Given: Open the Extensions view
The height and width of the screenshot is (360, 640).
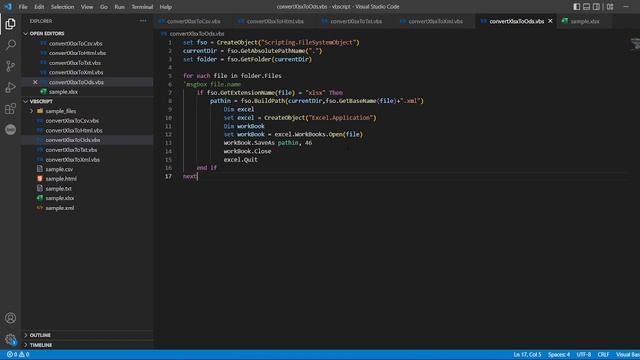Looking at the screenshot, I should (x=11, y=109).
